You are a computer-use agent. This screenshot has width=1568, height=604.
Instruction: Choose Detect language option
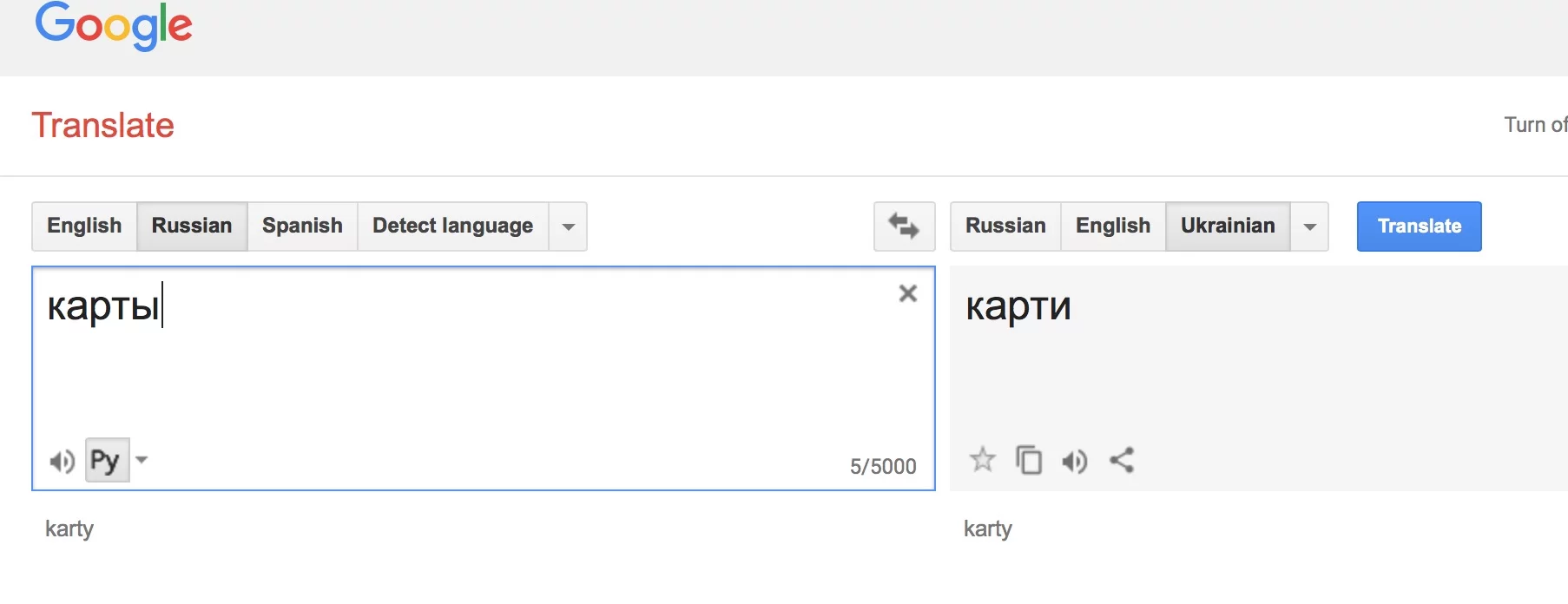pyautogui.click(x=452, y=226)
